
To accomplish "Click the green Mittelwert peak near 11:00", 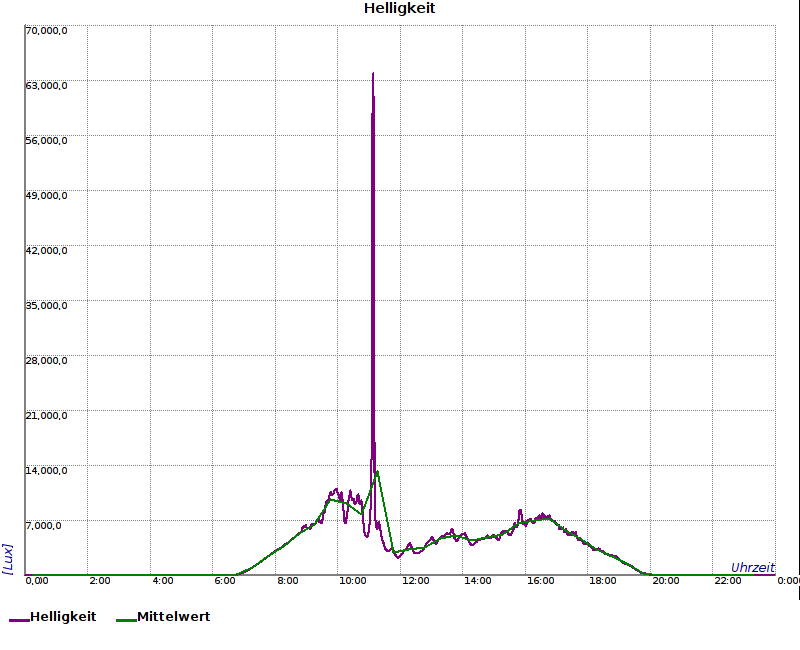I will (378, 472).
